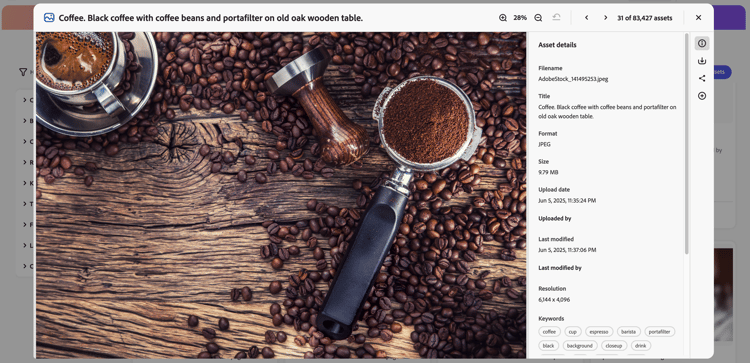This screenshot has width=750, height=363.
Task: Select the 'background' keyword tag
Action: pyautogui.click(x=580, y=345)
